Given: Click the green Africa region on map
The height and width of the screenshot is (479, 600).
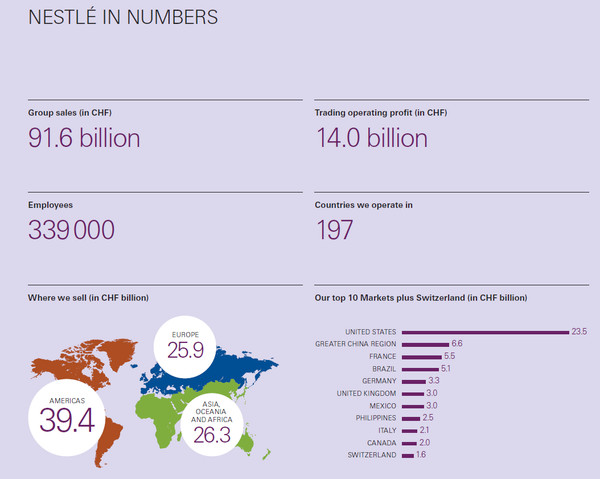Looking at the screenshot, I should 159,419.
